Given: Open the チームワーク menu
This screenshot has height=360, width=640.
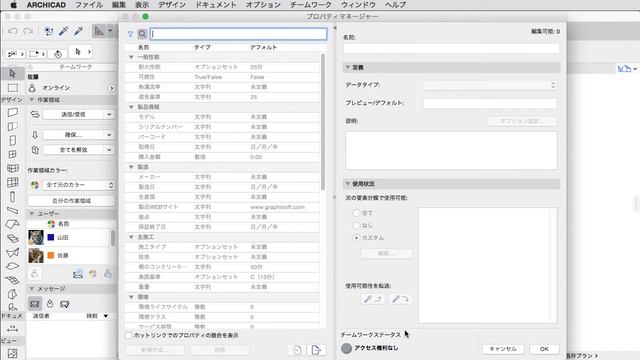Looking at the screenshot, I should [311, 5].
